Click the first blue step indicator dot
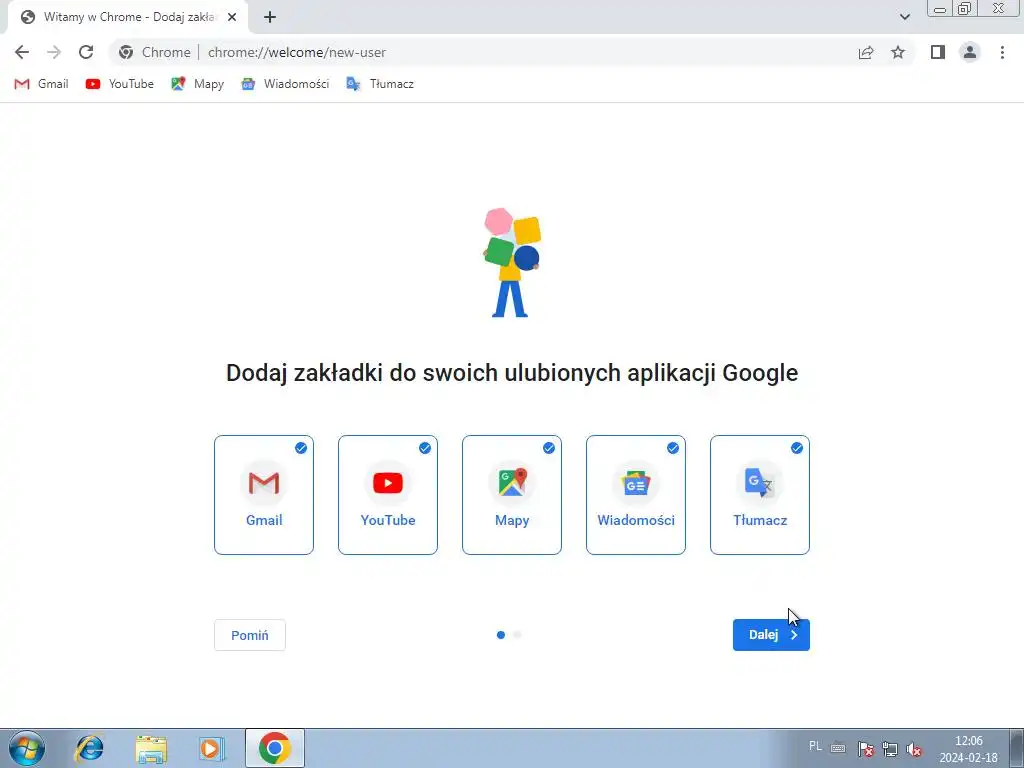1024x768 pixels. [x=501, y=635]
